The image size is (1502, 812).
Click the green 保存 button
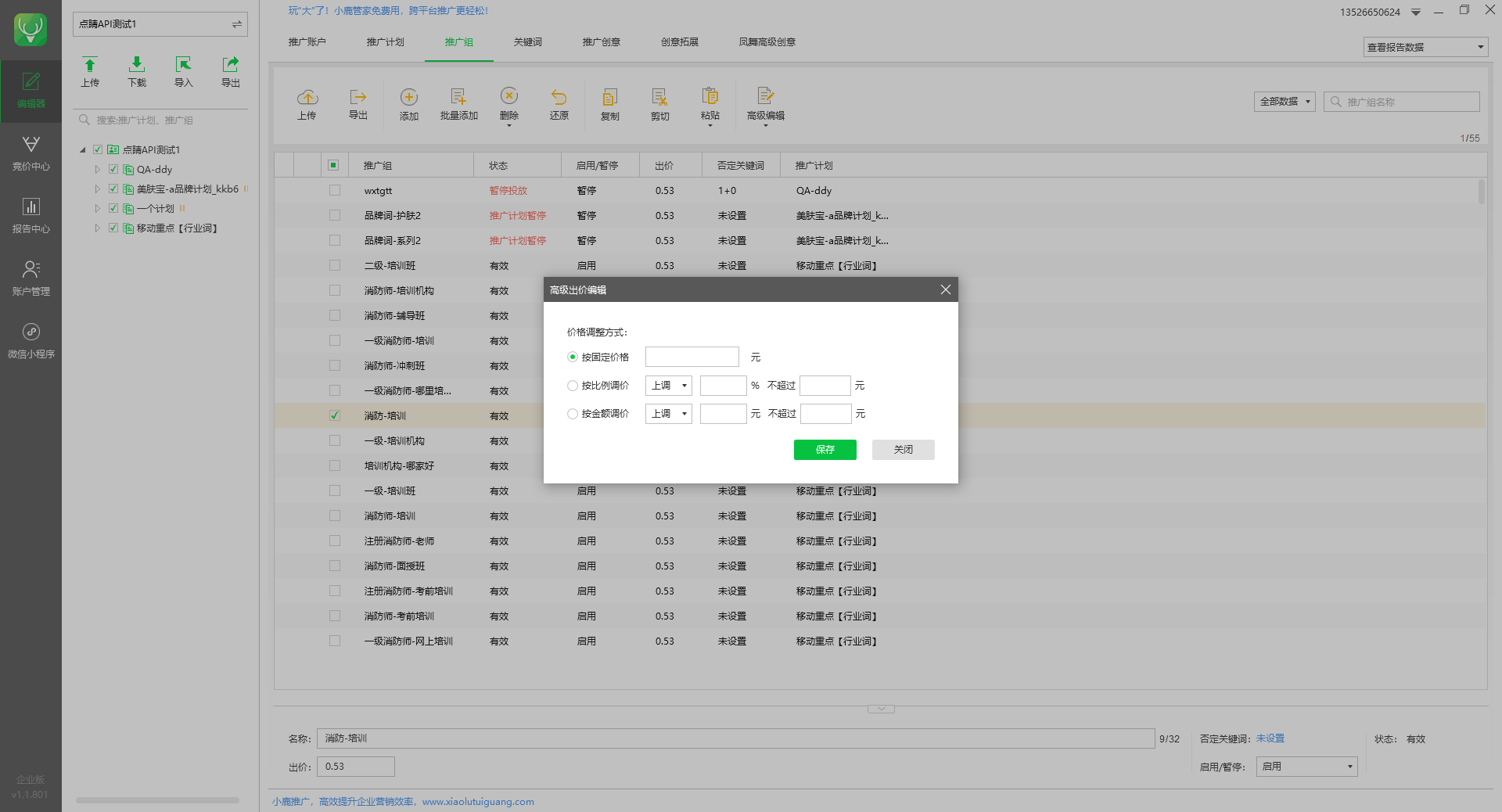(x=825, y=450)
